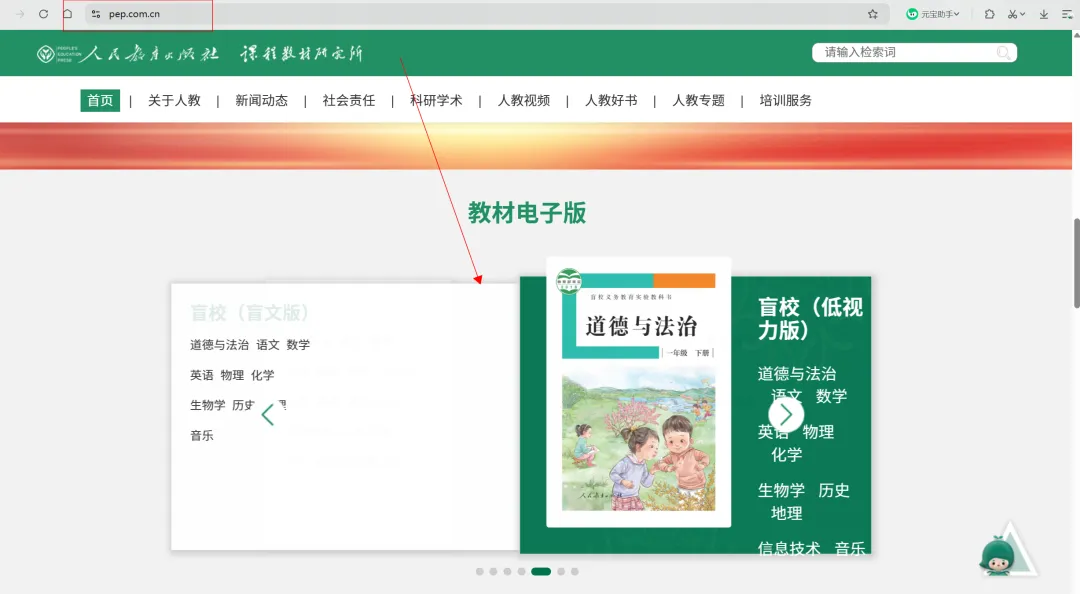Click the browser forward arrow
This screenshot has width=1080, height=594.
click(x=20, y=14)
